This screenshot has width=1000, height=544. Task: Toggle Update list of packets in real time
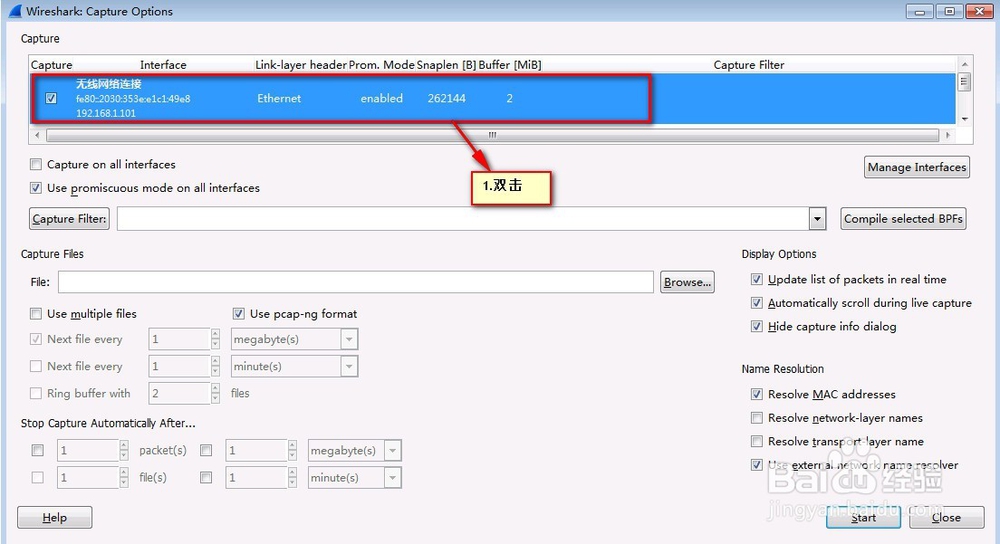756,279
